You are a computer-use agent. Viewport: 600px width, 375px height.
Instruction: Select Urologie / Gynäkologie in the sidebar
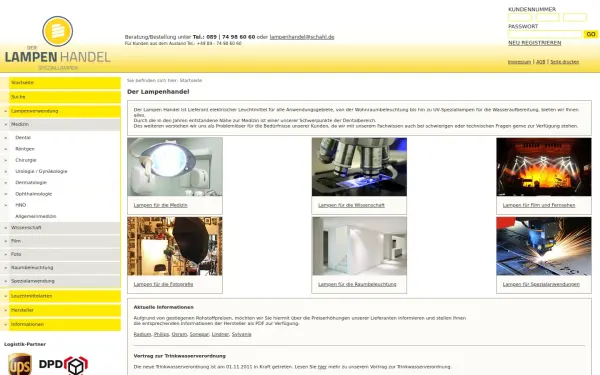[41, 171]
